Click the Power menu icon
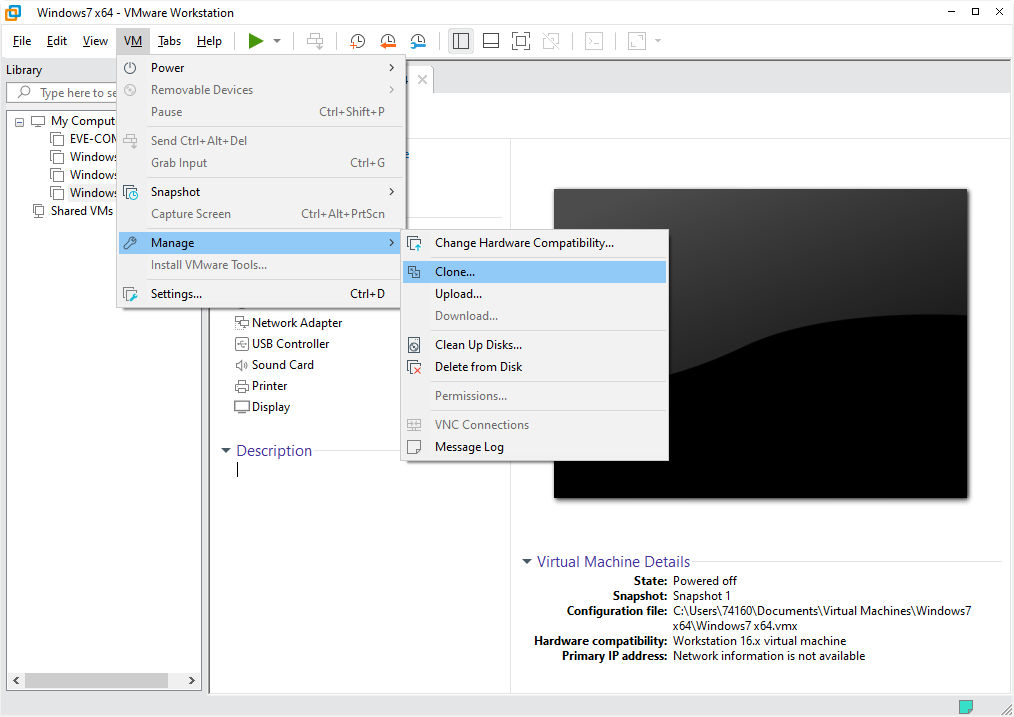 click(x=131, y=68)
